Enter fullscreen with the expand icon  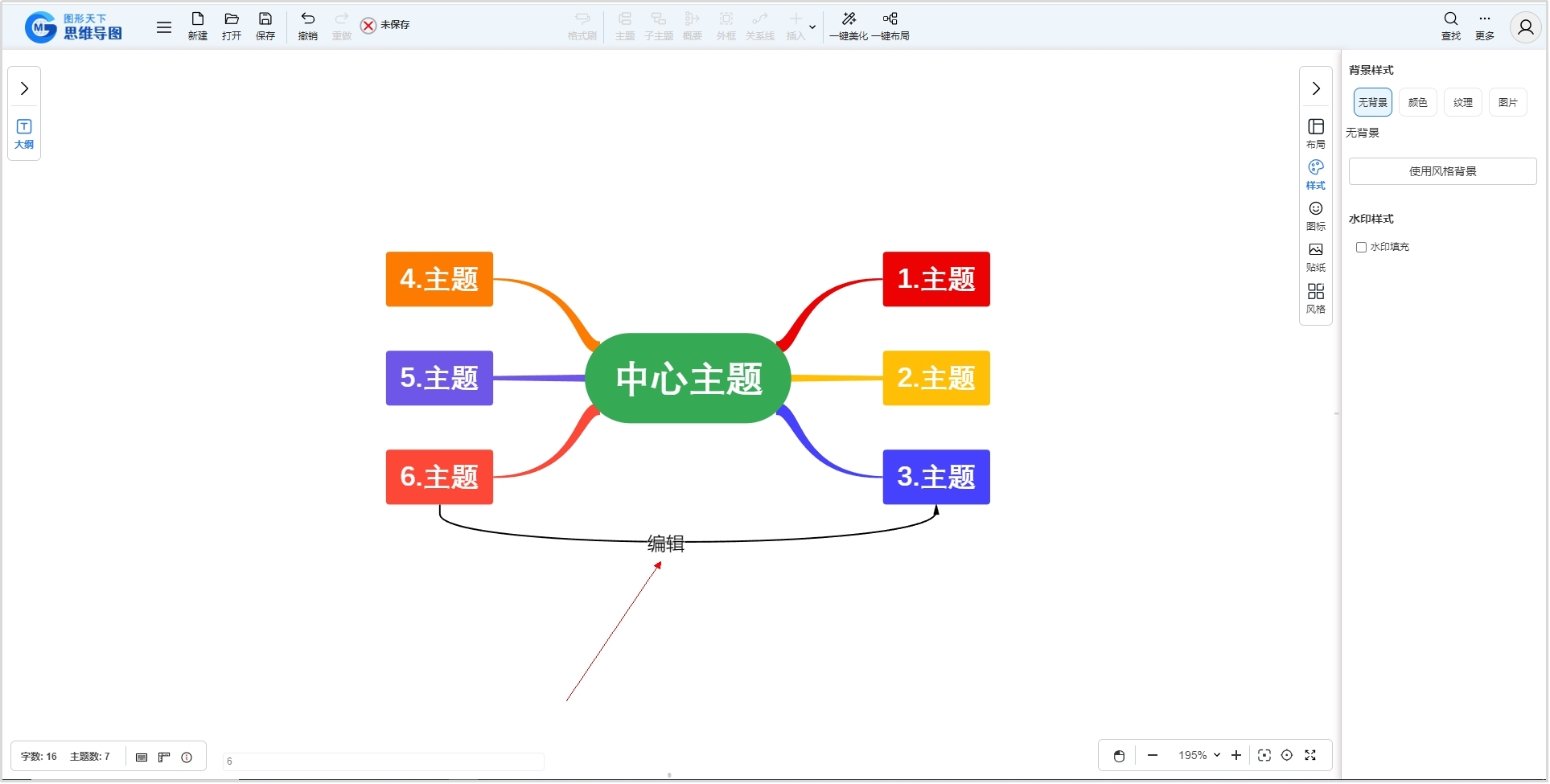pos(1310,756)
